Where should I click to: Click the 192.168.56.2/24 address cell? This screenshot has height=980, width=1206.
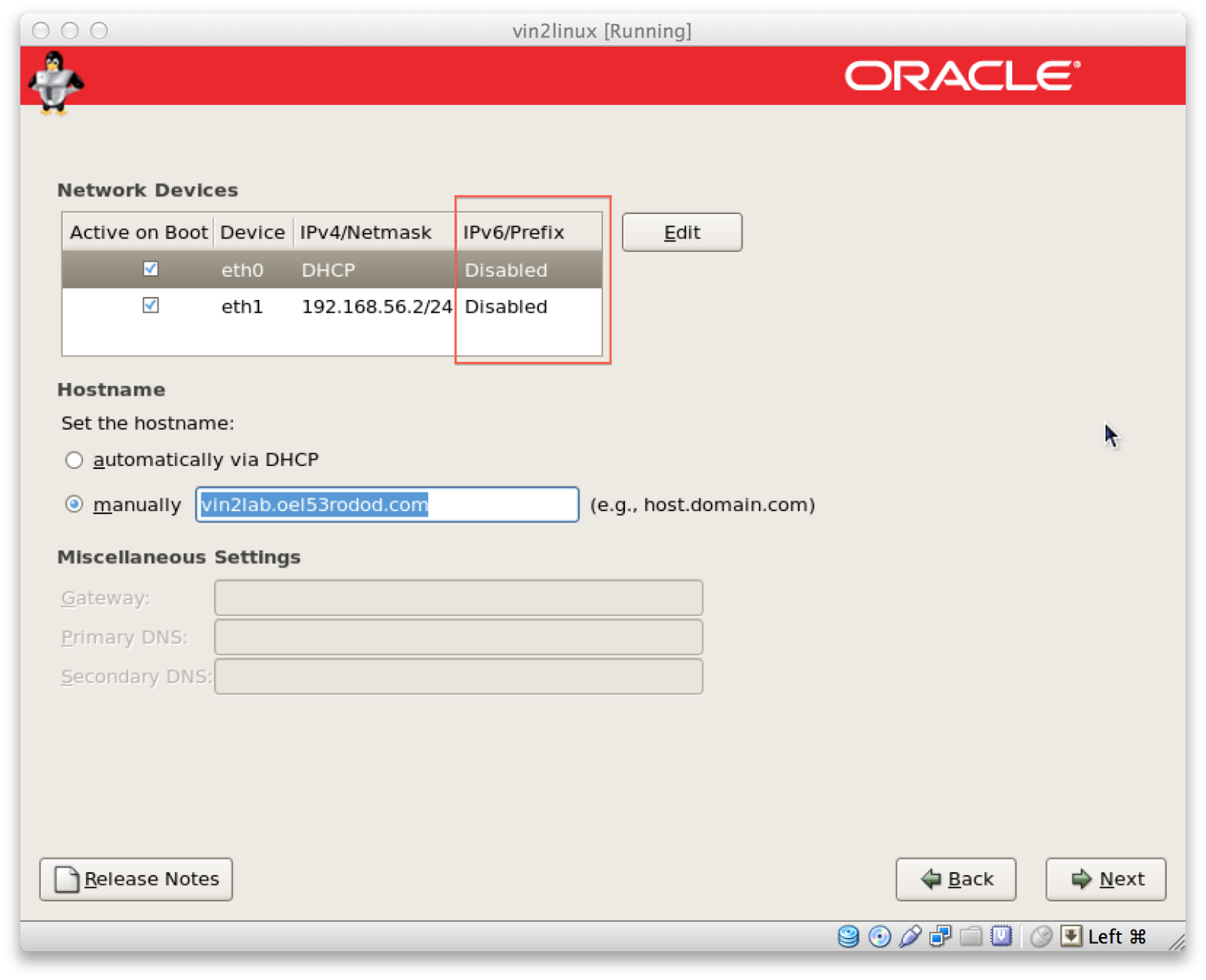(377, 307)
